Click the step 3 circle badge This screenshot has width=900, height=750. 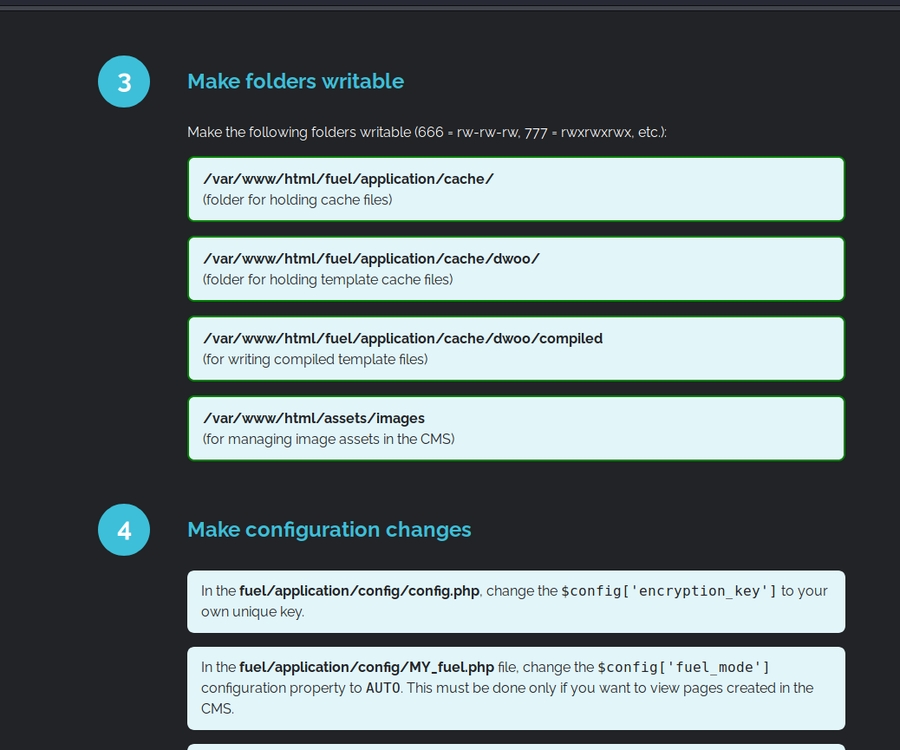124,81
